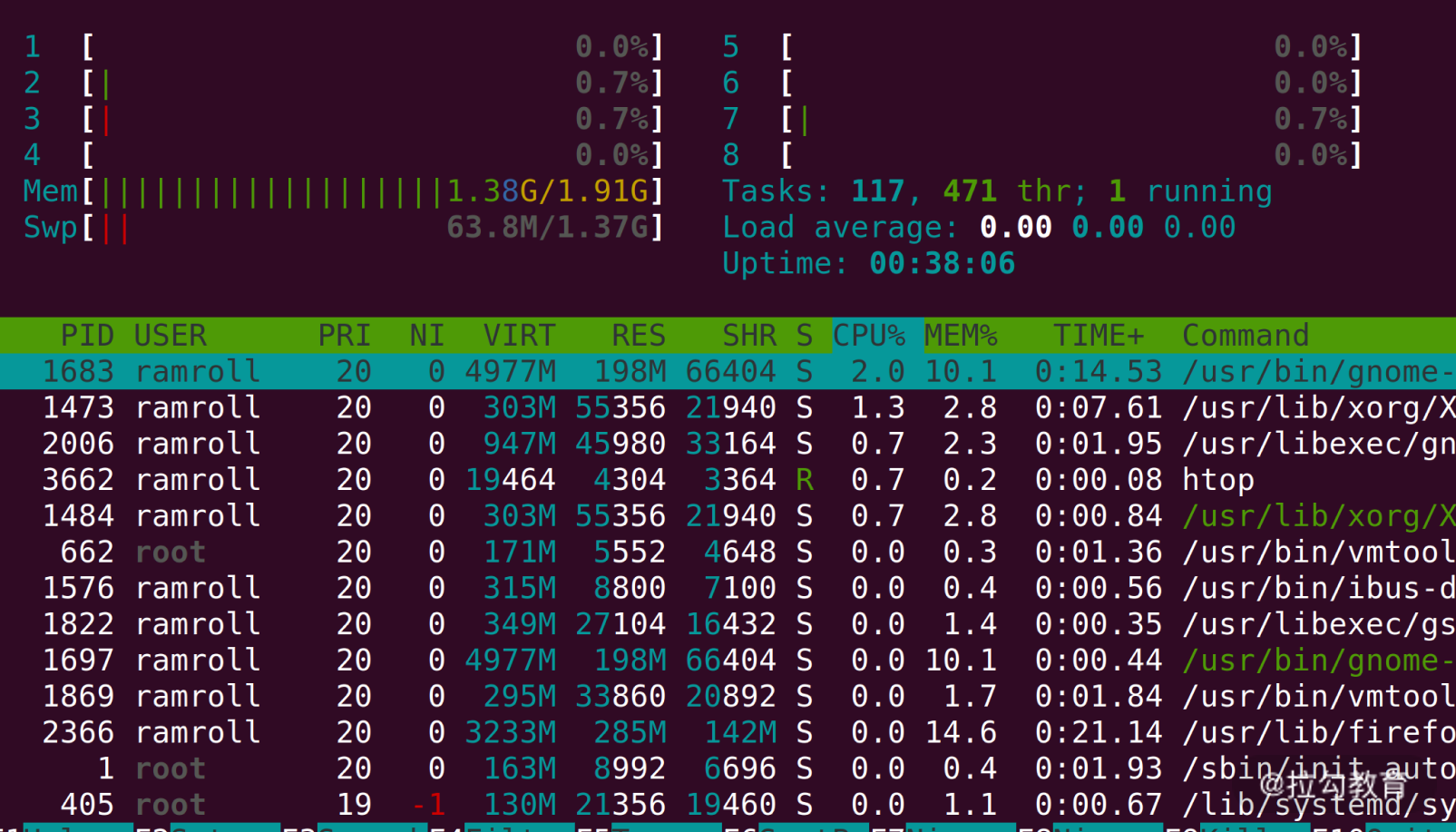
Task: Select process 1473 xorg row
Action: point(726,407)
